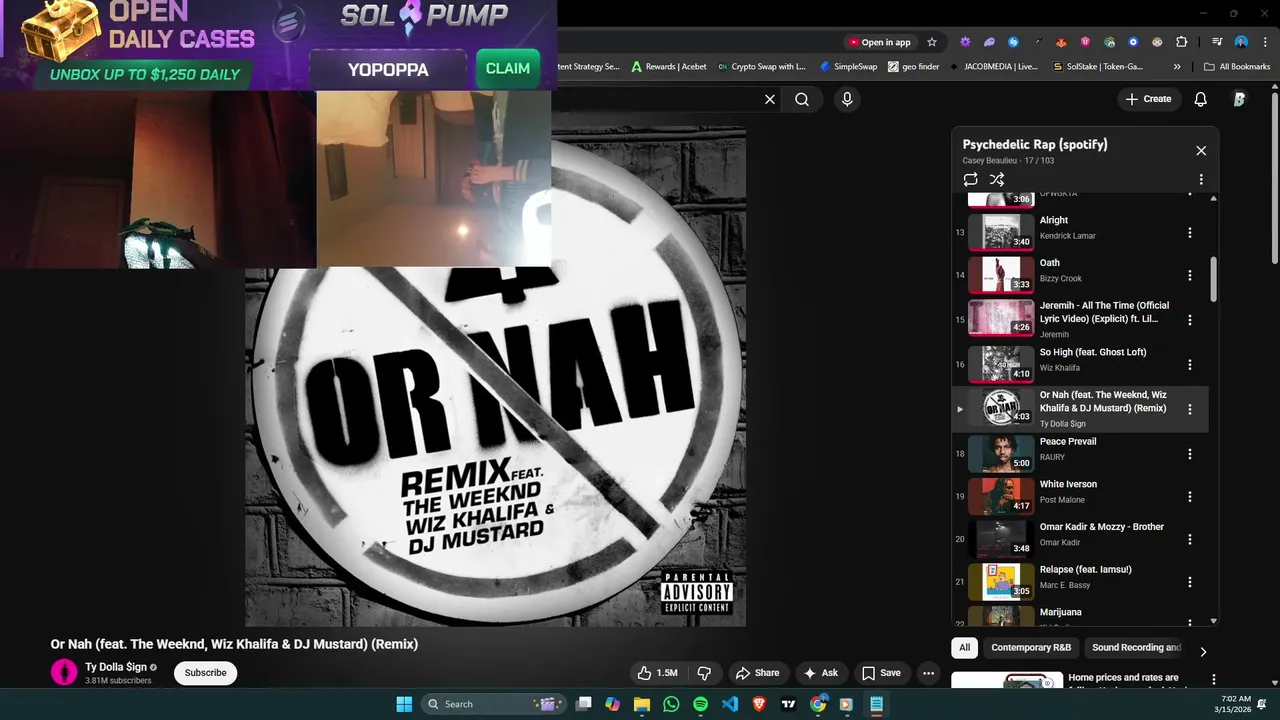Open WhatsApp from the taskbar
Viewport: 1280px width, 720px height.
[671, 704]
